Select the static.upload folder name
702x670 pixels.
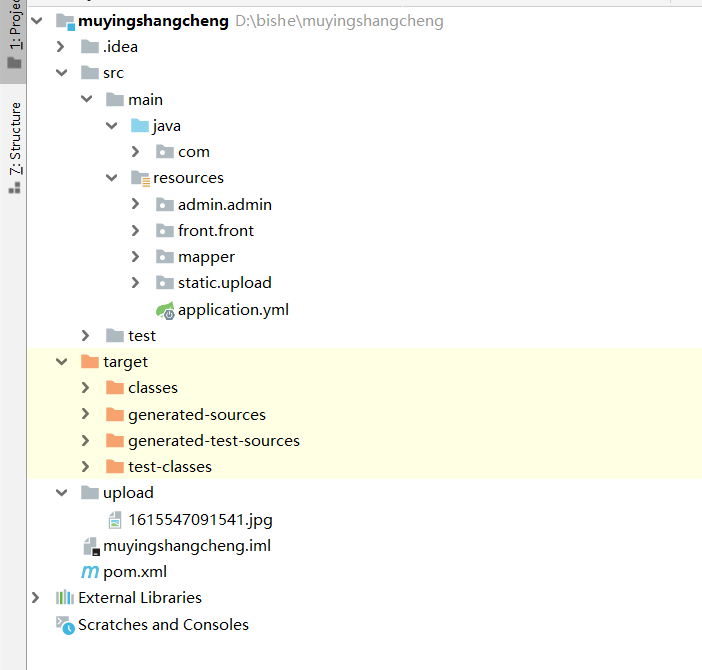pos(224,283)
